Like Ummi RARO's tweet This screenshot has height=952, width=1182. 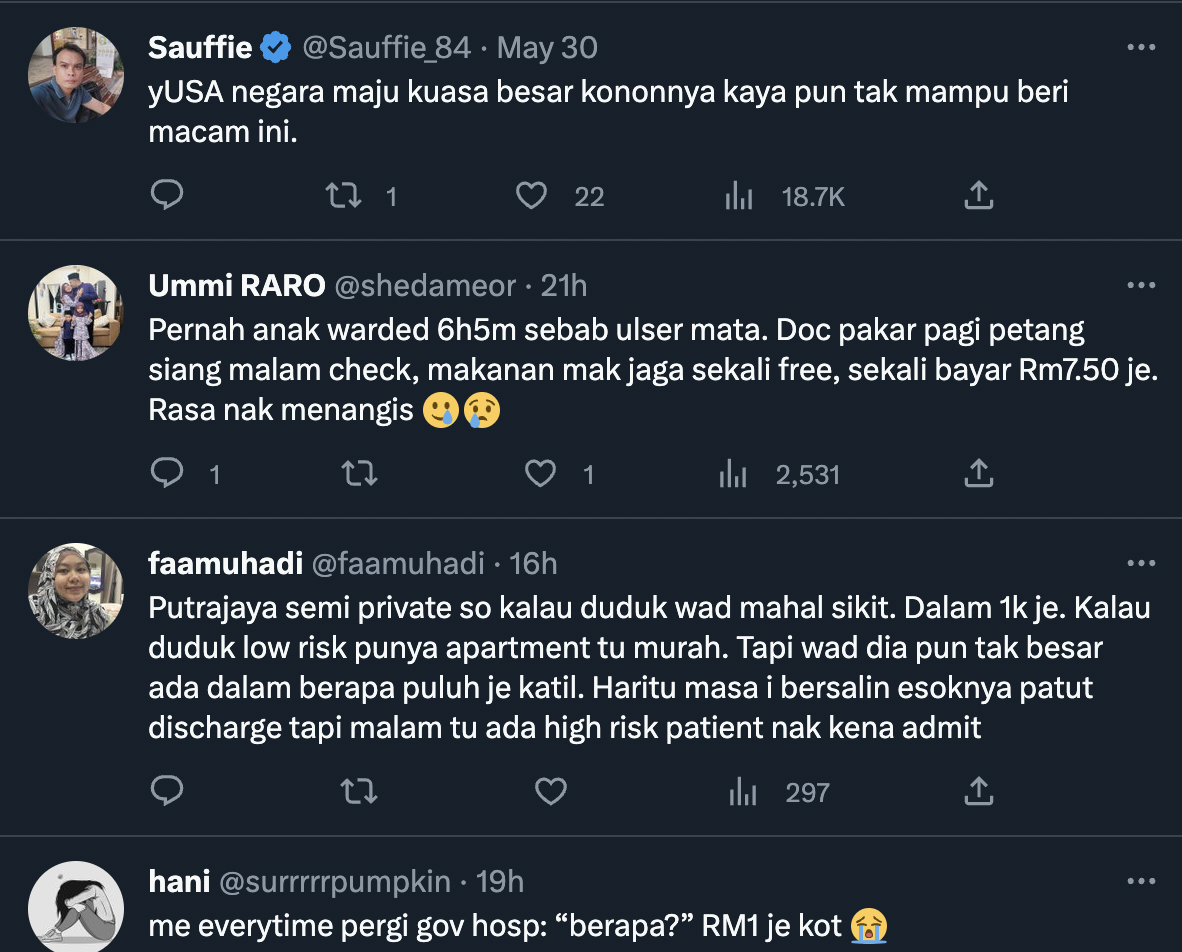click(541, 473)
